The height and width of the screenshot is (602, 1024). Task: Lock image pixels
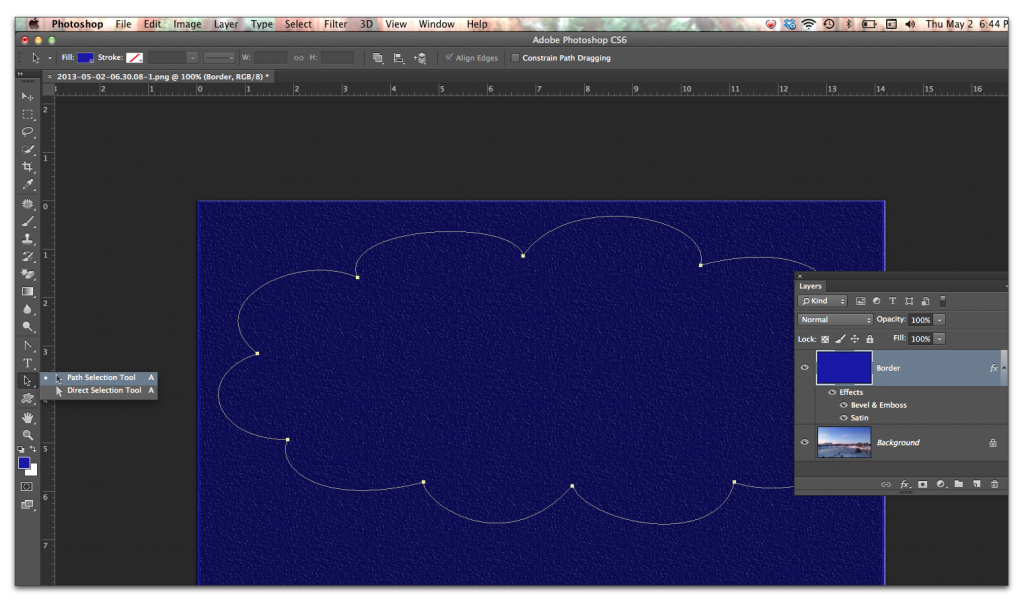point(840,339)
